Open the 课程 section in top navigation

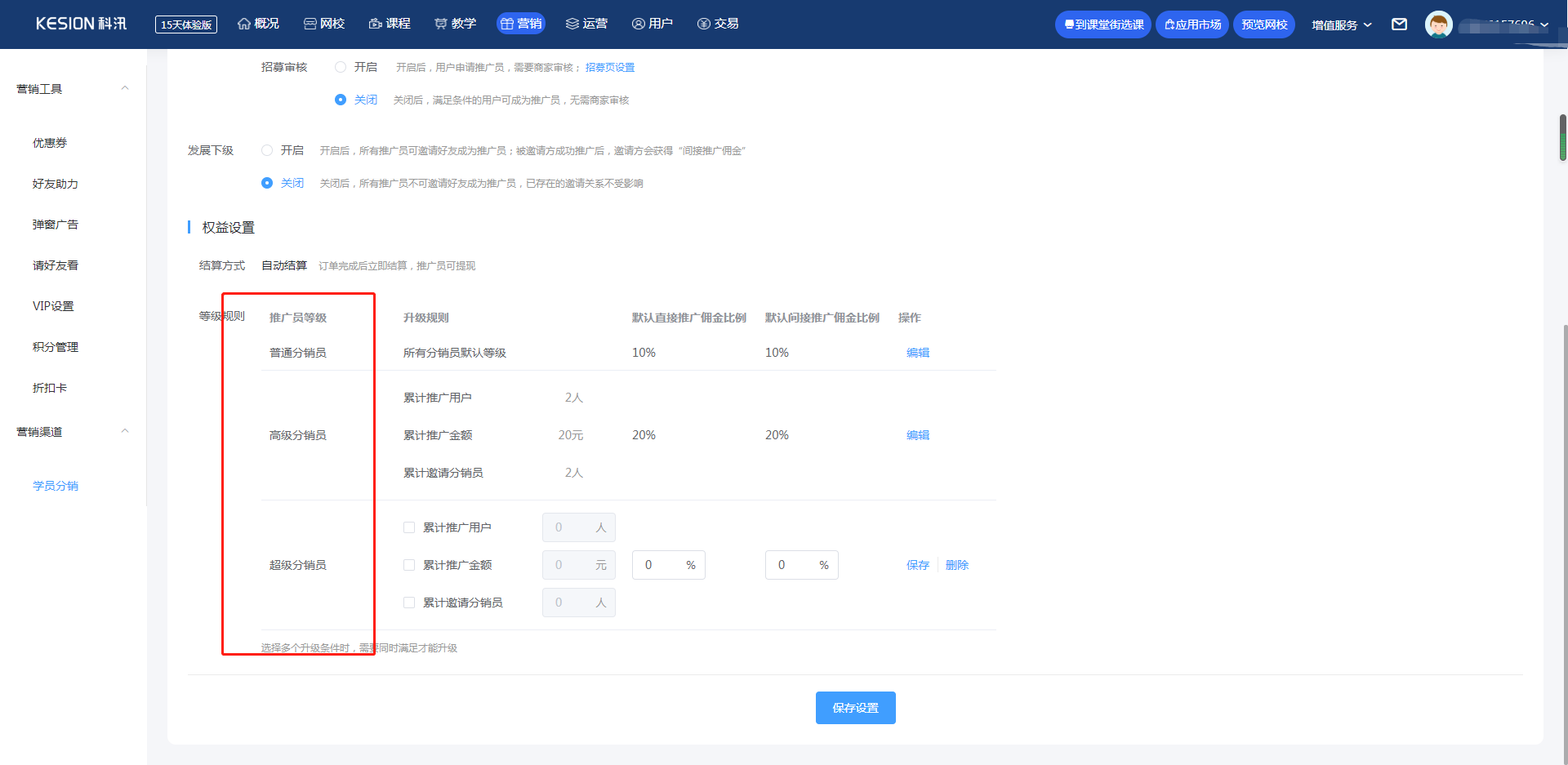click(x=390, y=24)
